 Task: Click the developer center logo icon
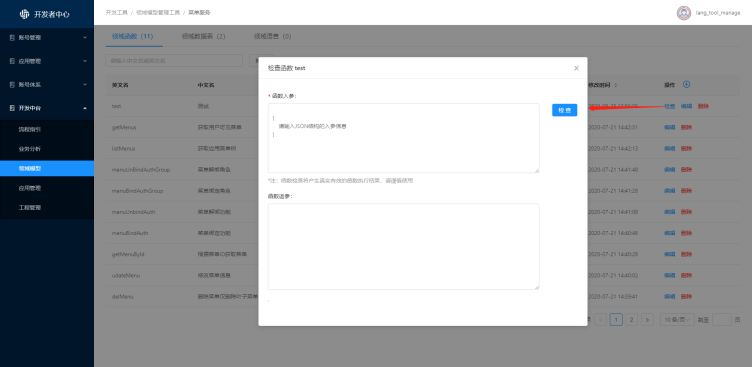[24, 14]
